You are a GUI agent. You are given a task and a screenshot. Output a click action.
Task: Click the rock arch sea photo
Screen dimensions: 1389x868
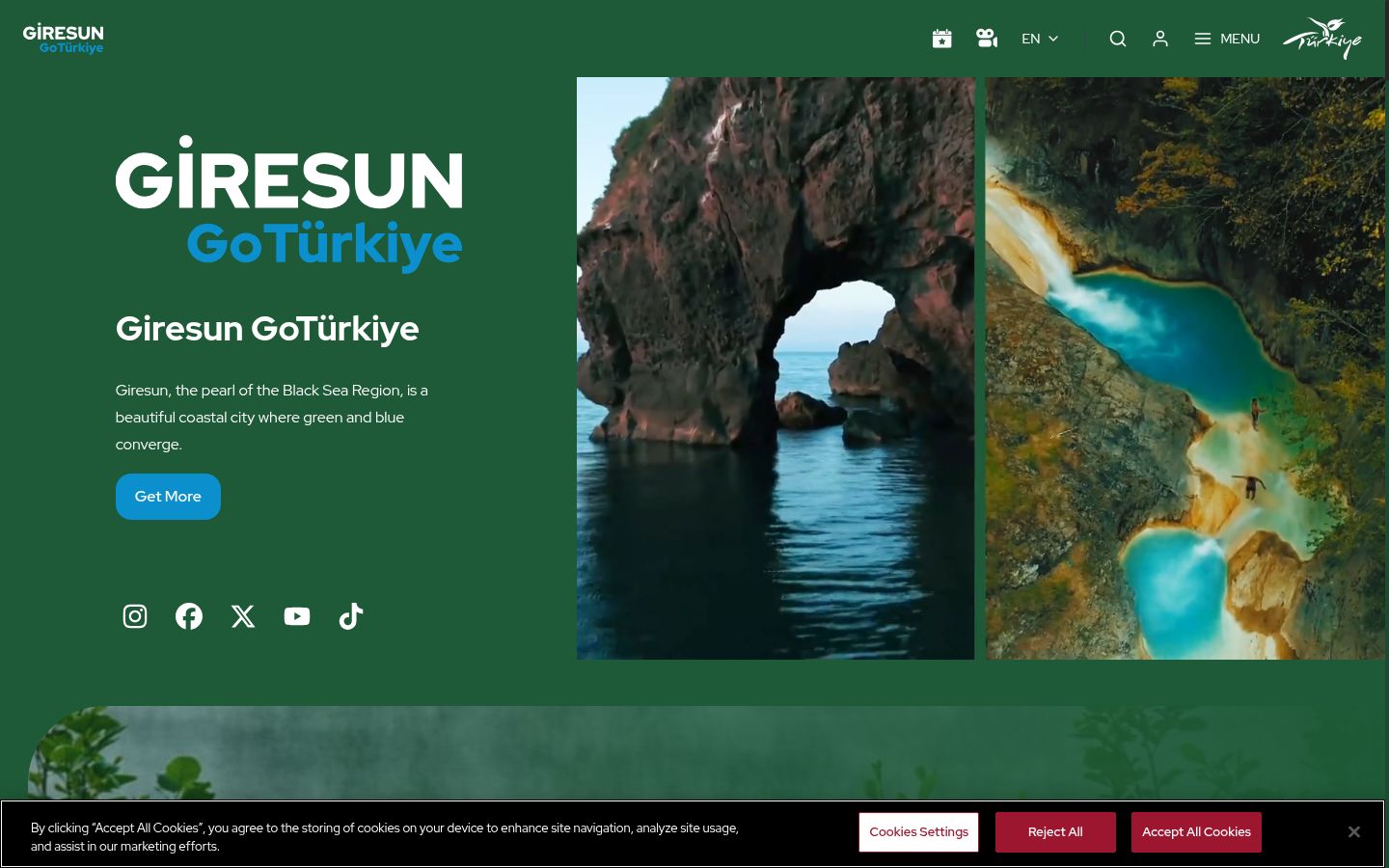click(776, 368)
